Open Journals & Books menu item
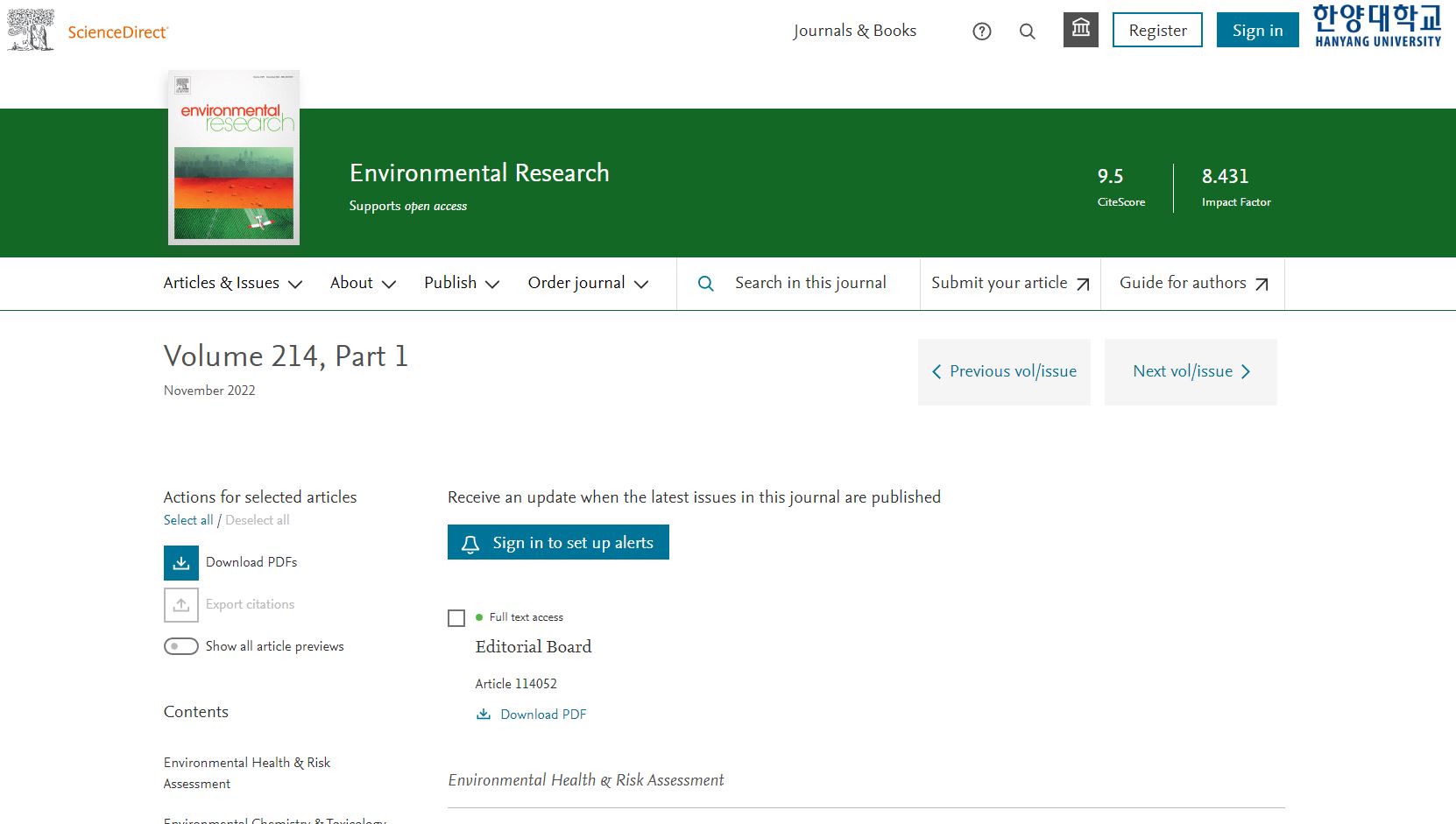This screenshot has width=1456, height=824. (x=855, y=31)
